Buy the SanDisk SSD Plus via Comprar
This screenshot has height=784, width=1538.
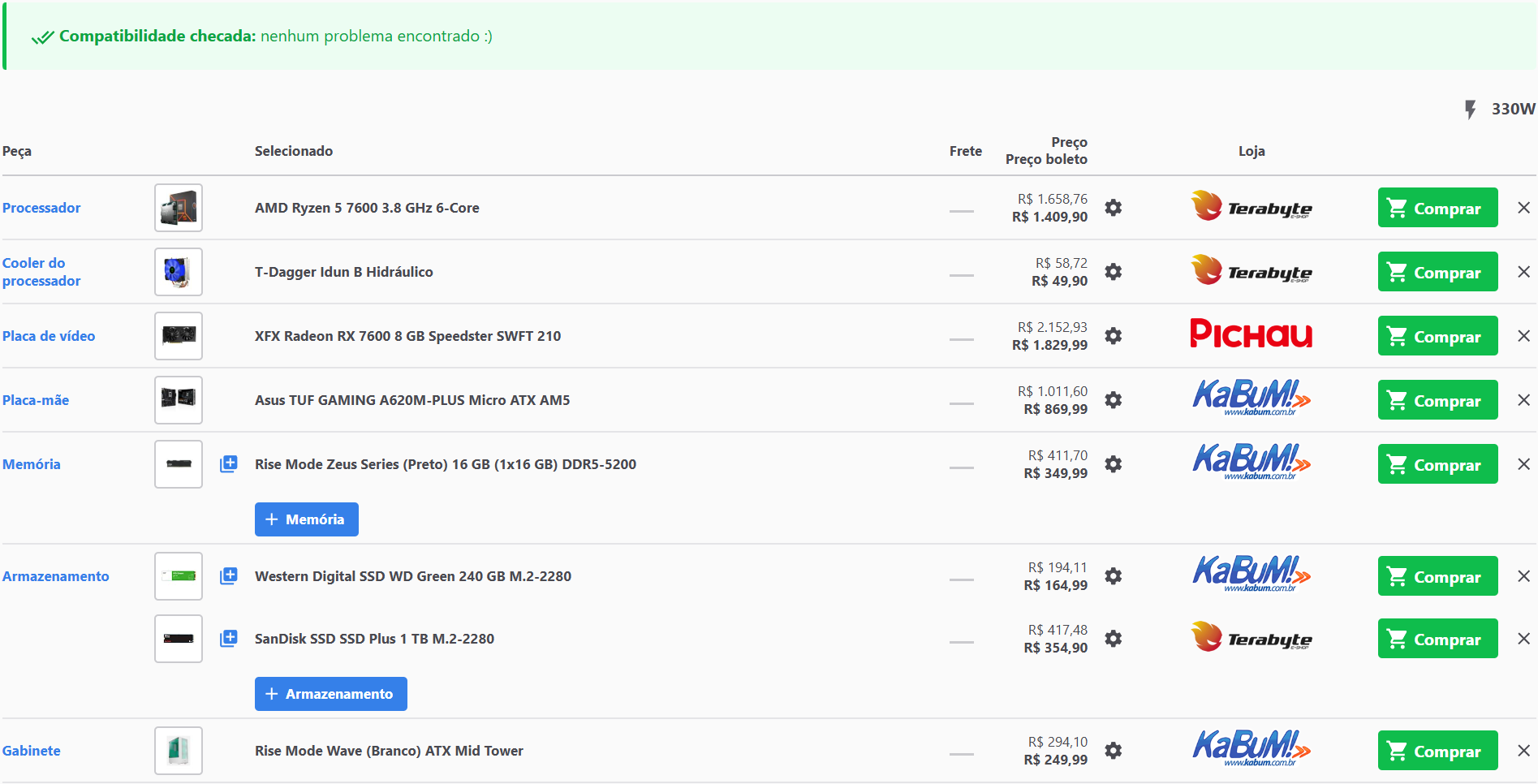[1437, 639]
